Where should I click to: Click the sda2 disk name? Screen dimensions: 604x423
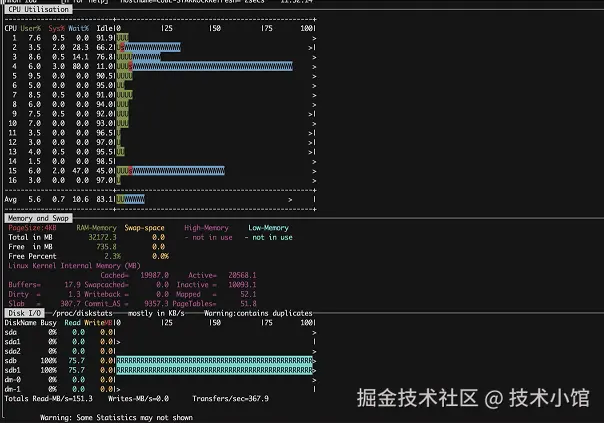coord(12,351)
